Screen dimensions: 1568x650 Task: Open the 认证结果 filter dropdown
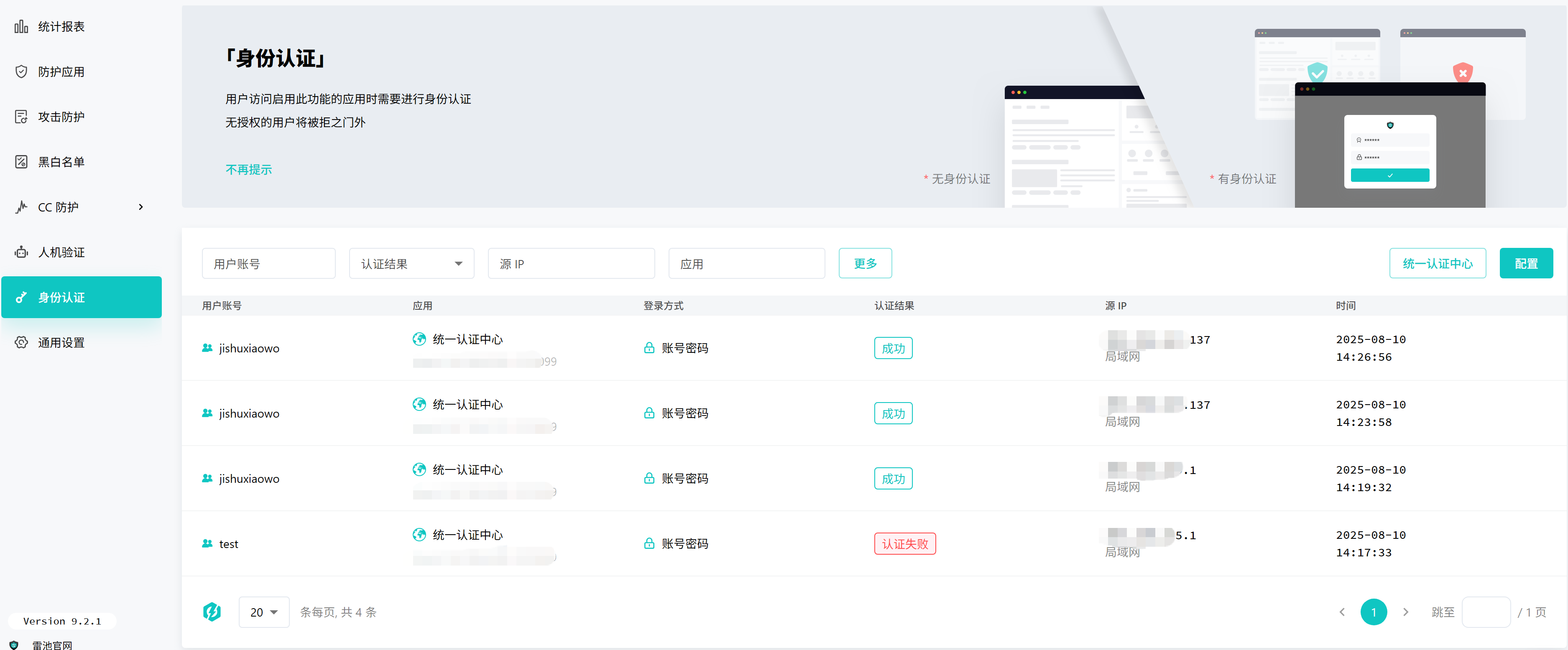[411, 263]
